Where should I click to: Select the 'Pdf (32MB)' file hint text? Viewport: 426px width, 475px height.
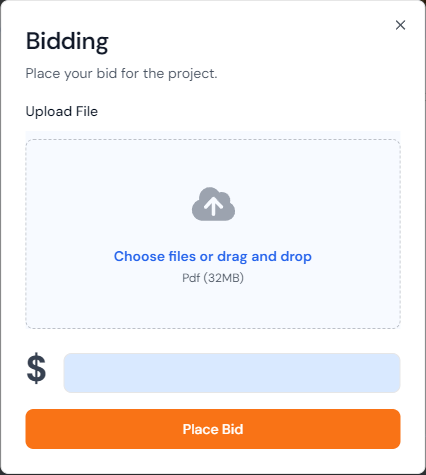coord(213,278)
